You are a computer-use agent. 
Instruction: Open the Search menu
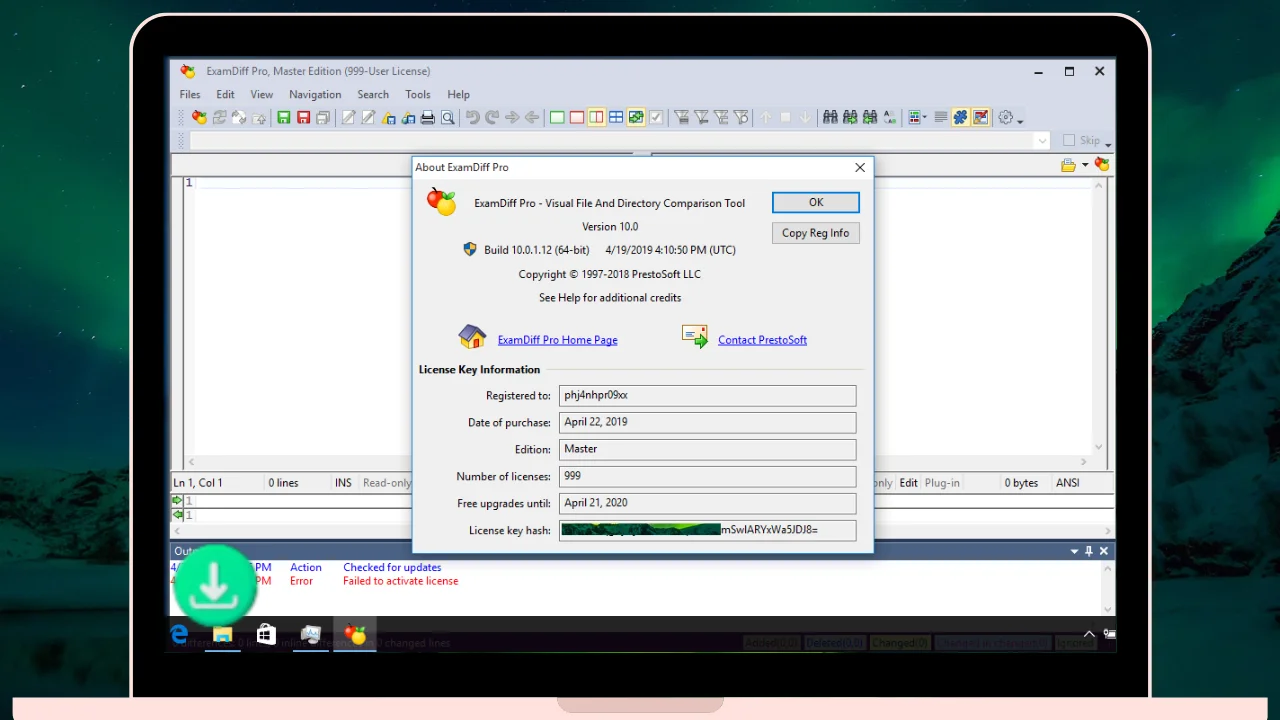coord(373,94)
